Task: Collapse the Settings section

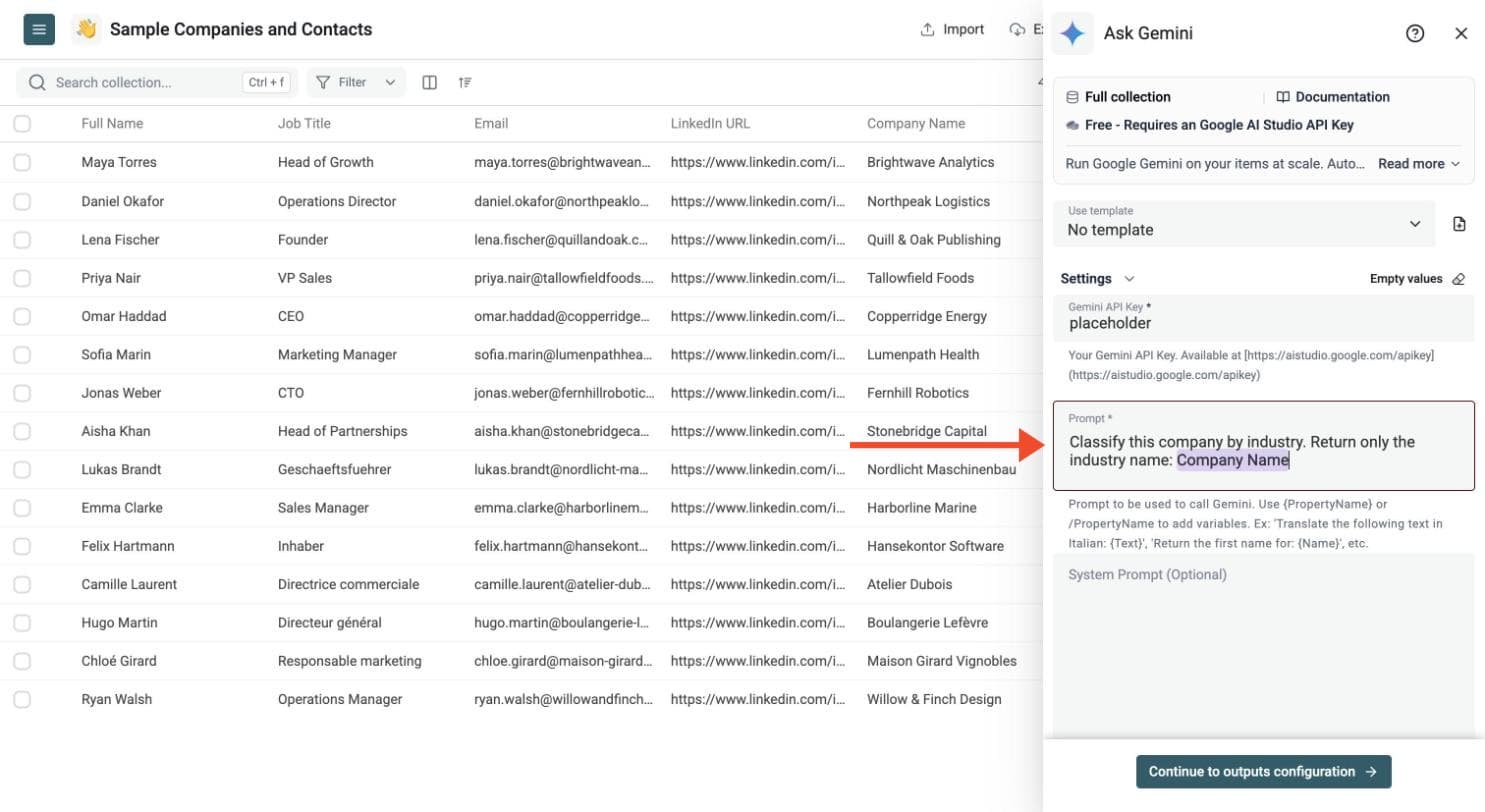Action: coord(1097,279)
